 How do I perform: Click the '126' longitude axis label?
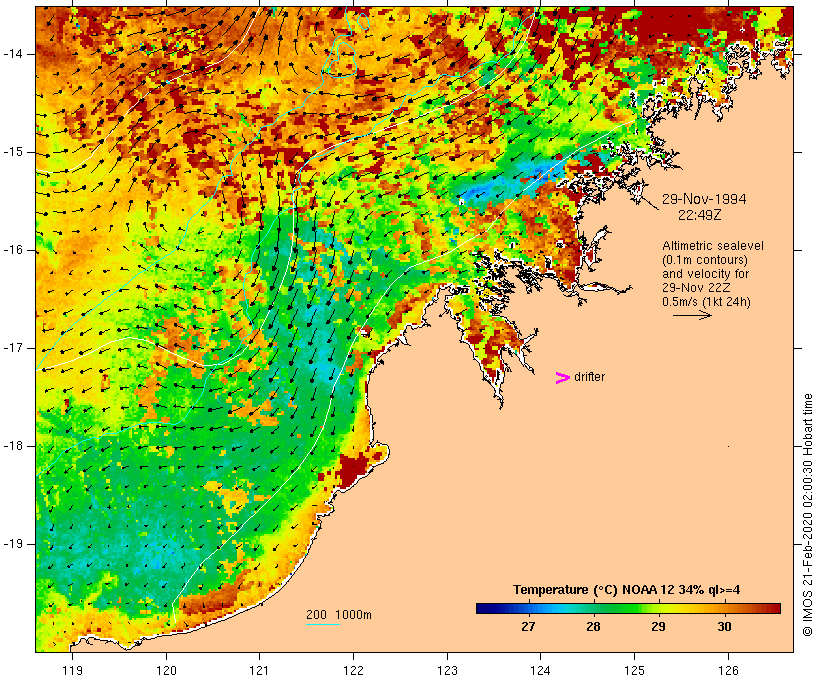click(728, 670)
